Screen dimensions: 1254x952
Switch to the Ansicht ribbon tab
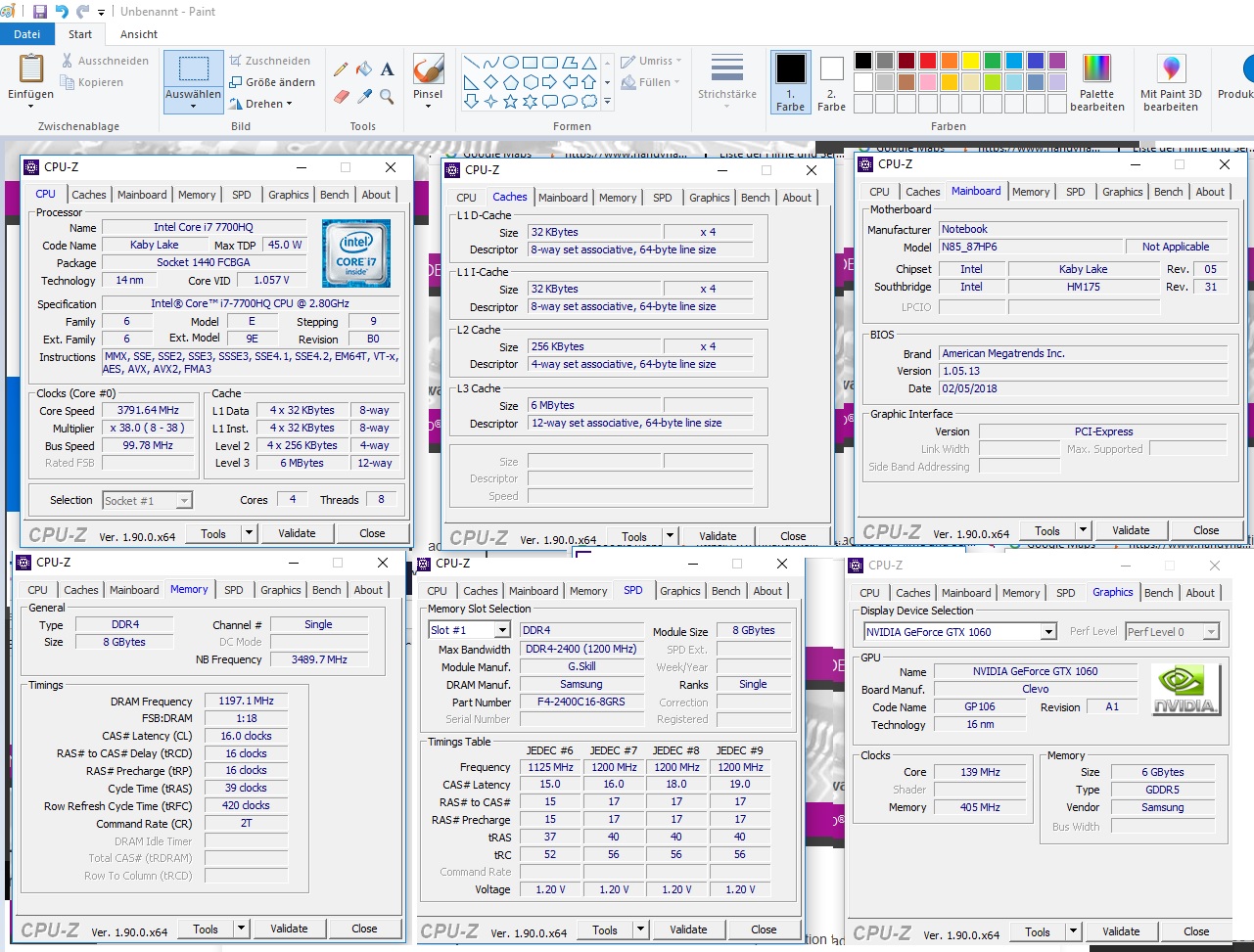[139, 34]
